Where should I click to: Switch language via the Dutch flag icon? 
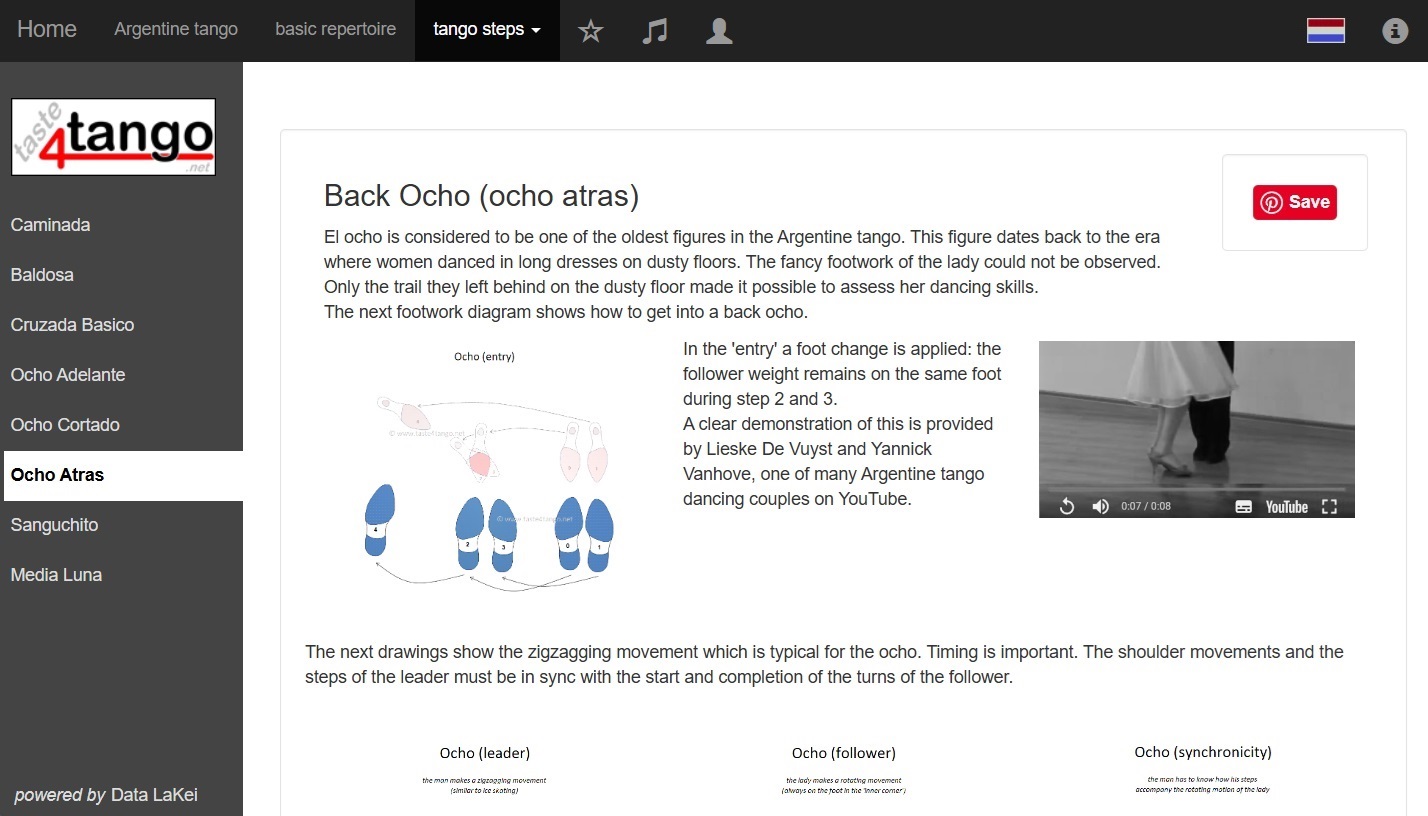point(1325,31)
